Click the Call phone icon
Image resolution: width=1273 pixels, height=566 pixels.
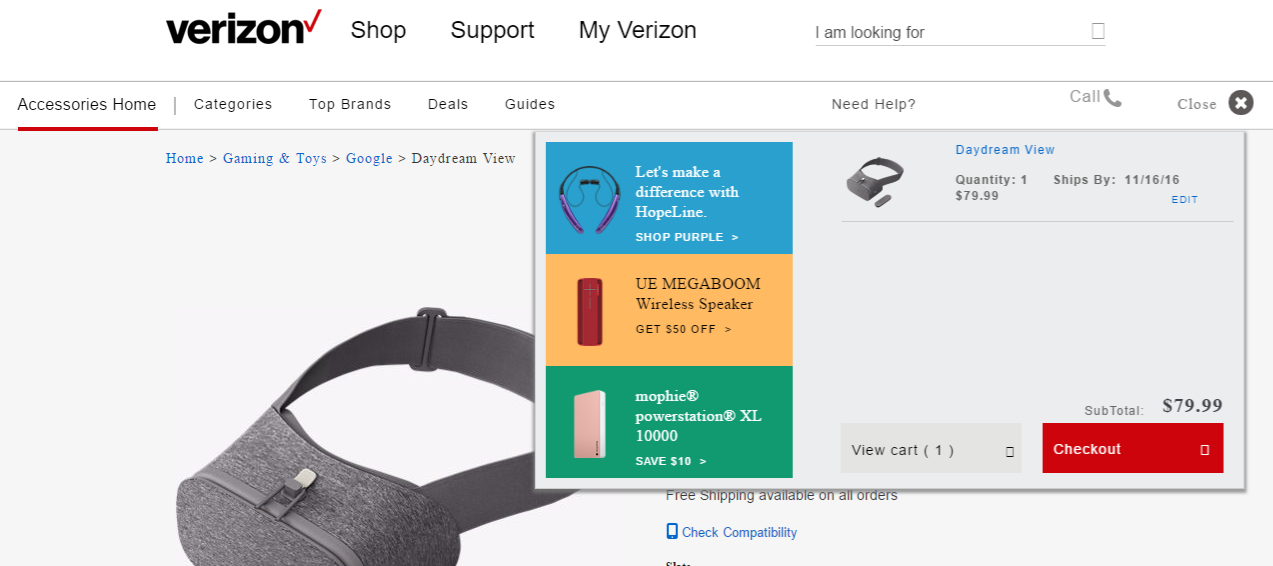(x=1112, y=98)
